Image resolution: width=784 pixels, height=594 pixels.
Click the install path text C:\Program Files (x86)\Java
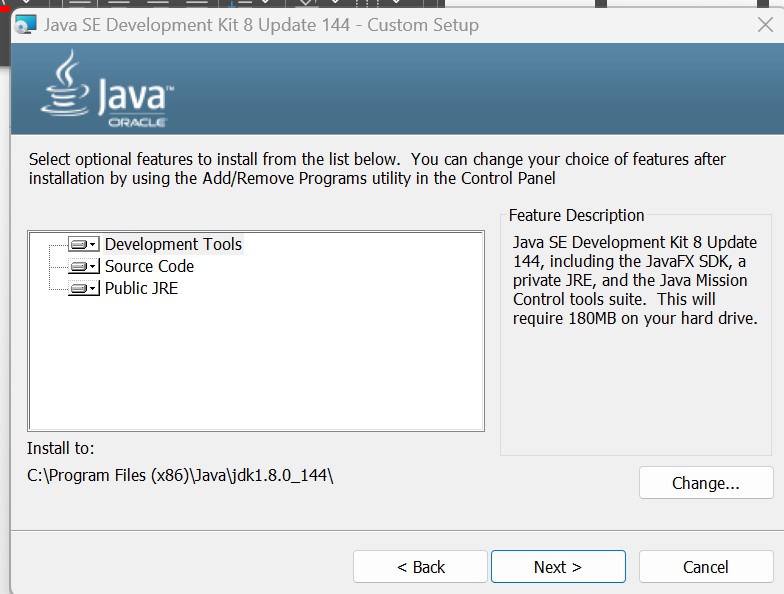point(180,476)
